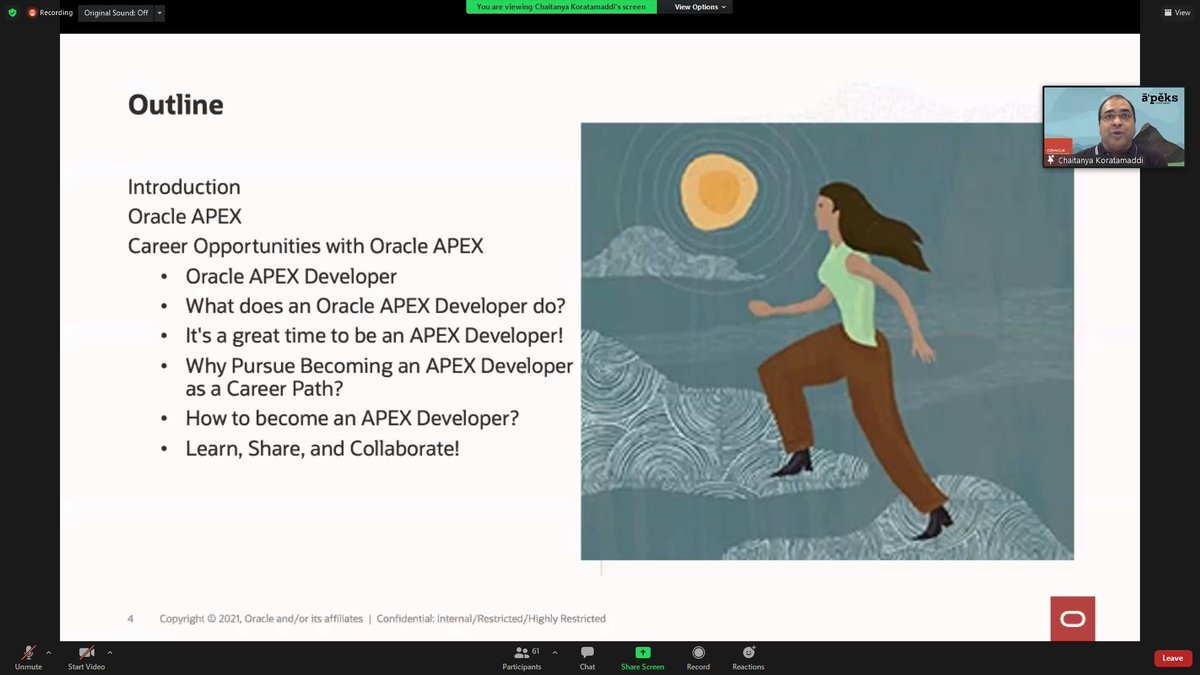Click slide page number 4

click(x=131, y=619)
